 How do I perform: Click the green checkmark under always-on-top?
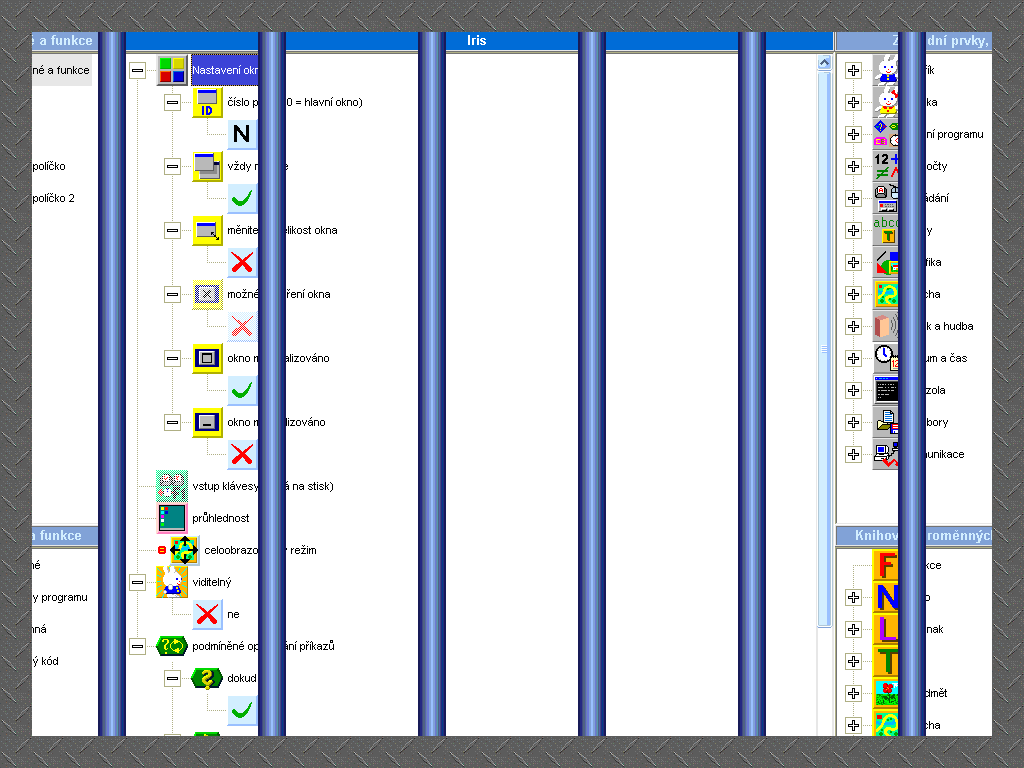[242, 198]
